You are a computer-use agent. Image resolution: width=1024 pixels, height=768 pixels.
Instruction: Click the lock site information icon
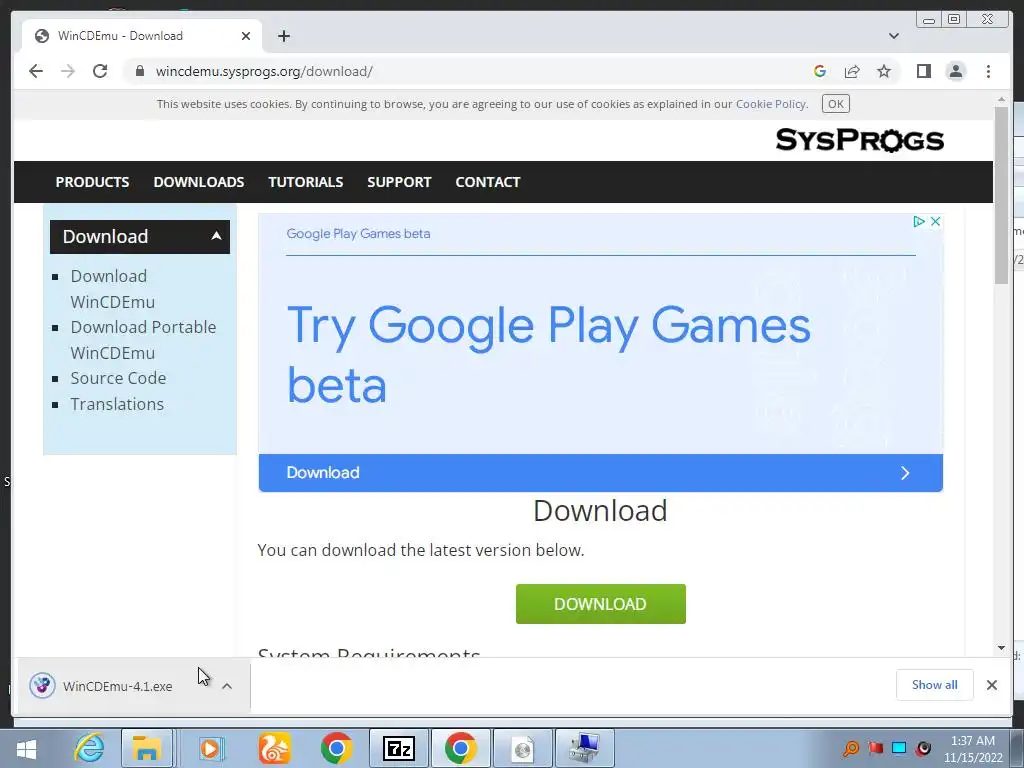pyautogui.click(x=139, y=71)
